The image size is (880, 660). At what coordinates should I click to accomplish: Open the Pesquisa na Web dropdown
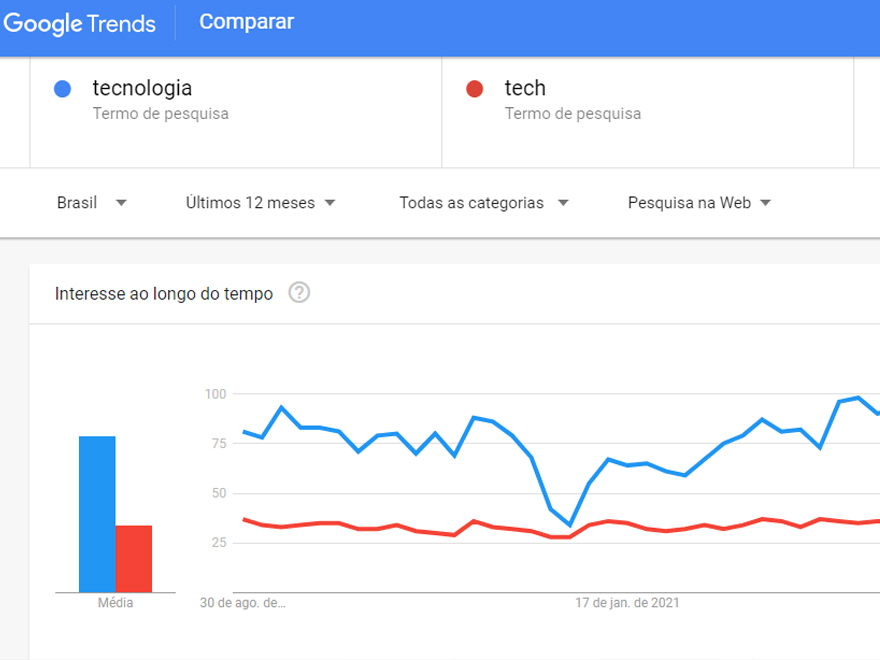click(698, 202)
